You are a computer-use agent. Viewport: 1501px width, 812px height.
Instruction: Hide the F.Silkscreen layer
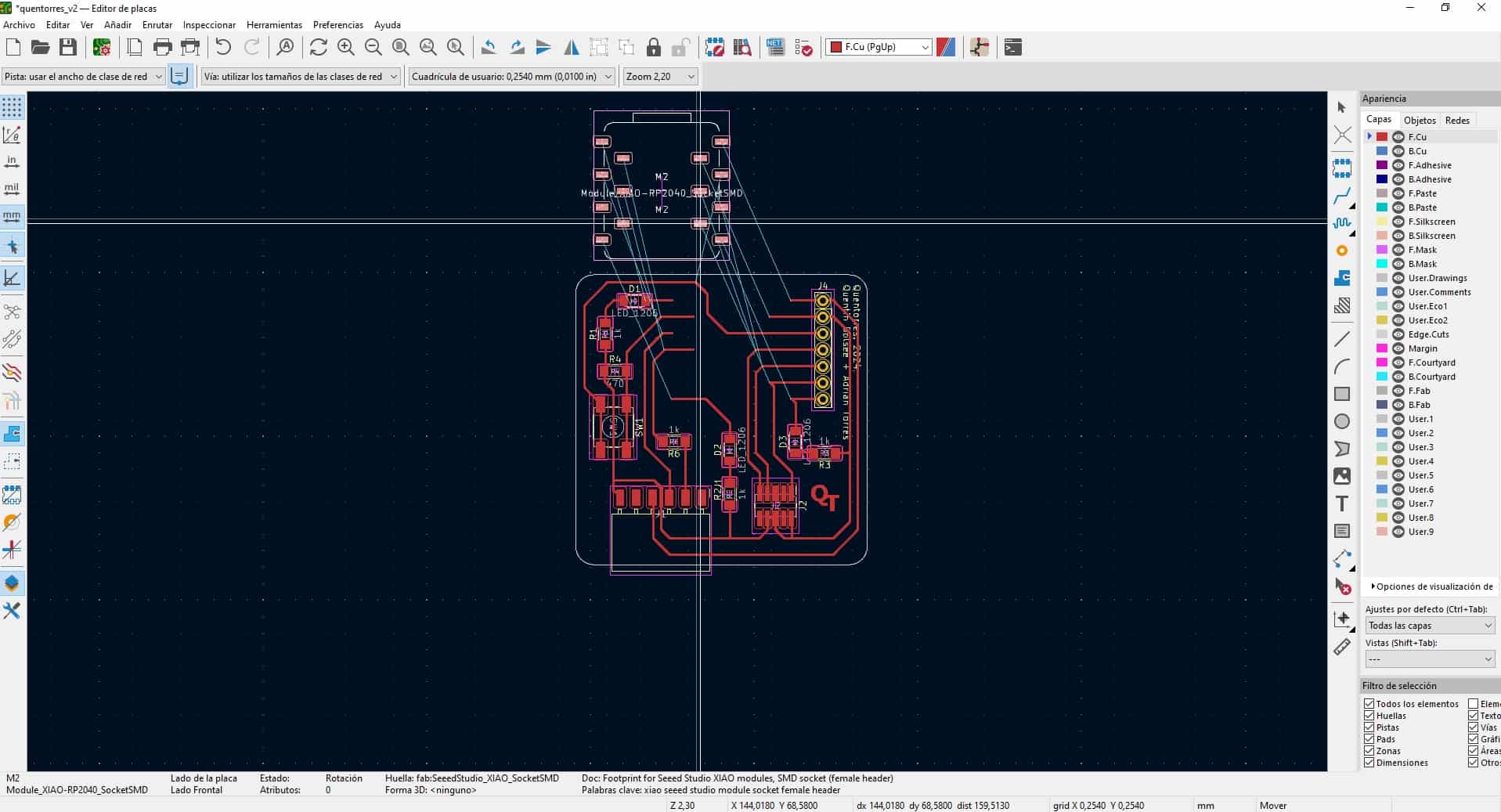(x=1398, y=222)
